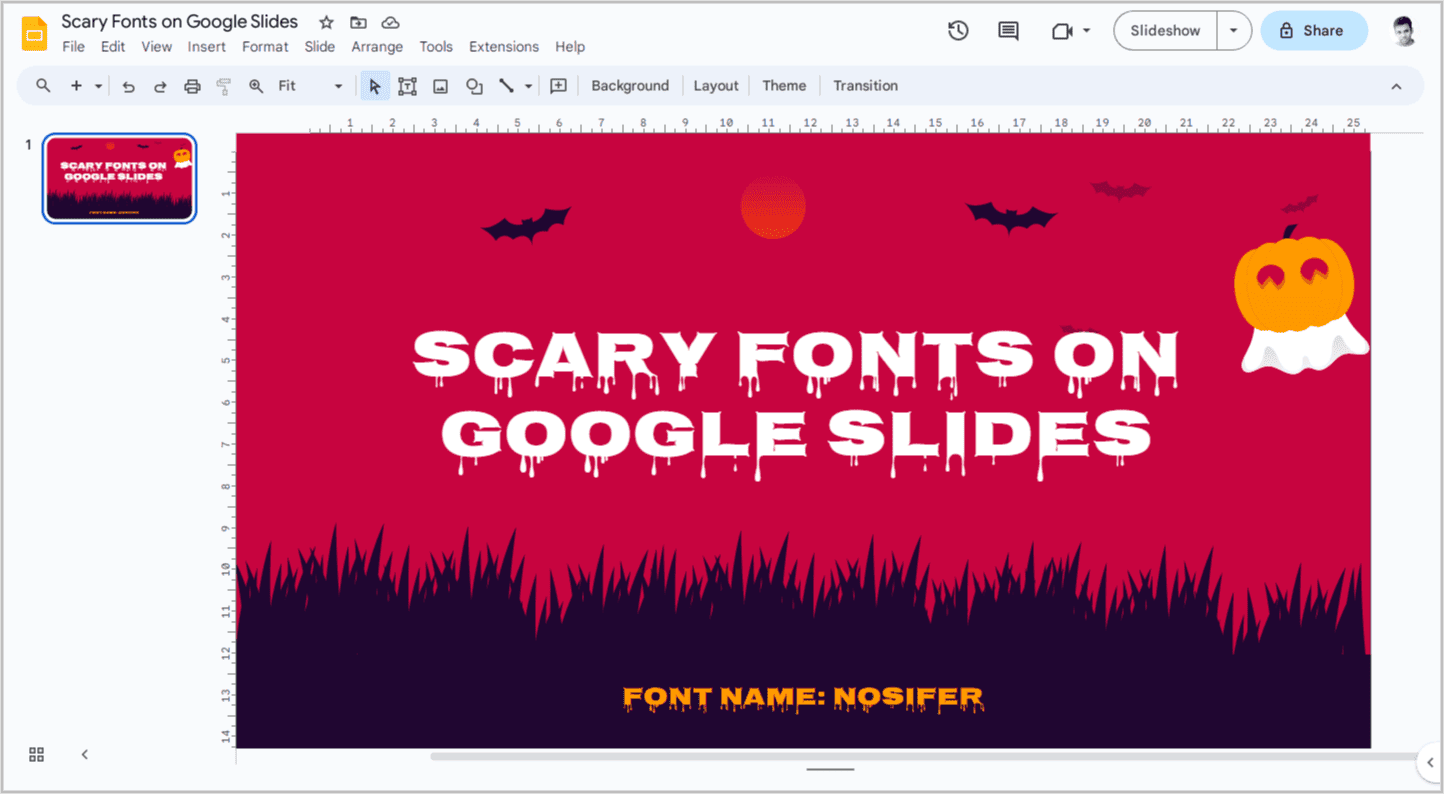The image size is (1444, 794).
Task: Select the paint format tool
Action: pyautogui.click(x=224, y=86)
